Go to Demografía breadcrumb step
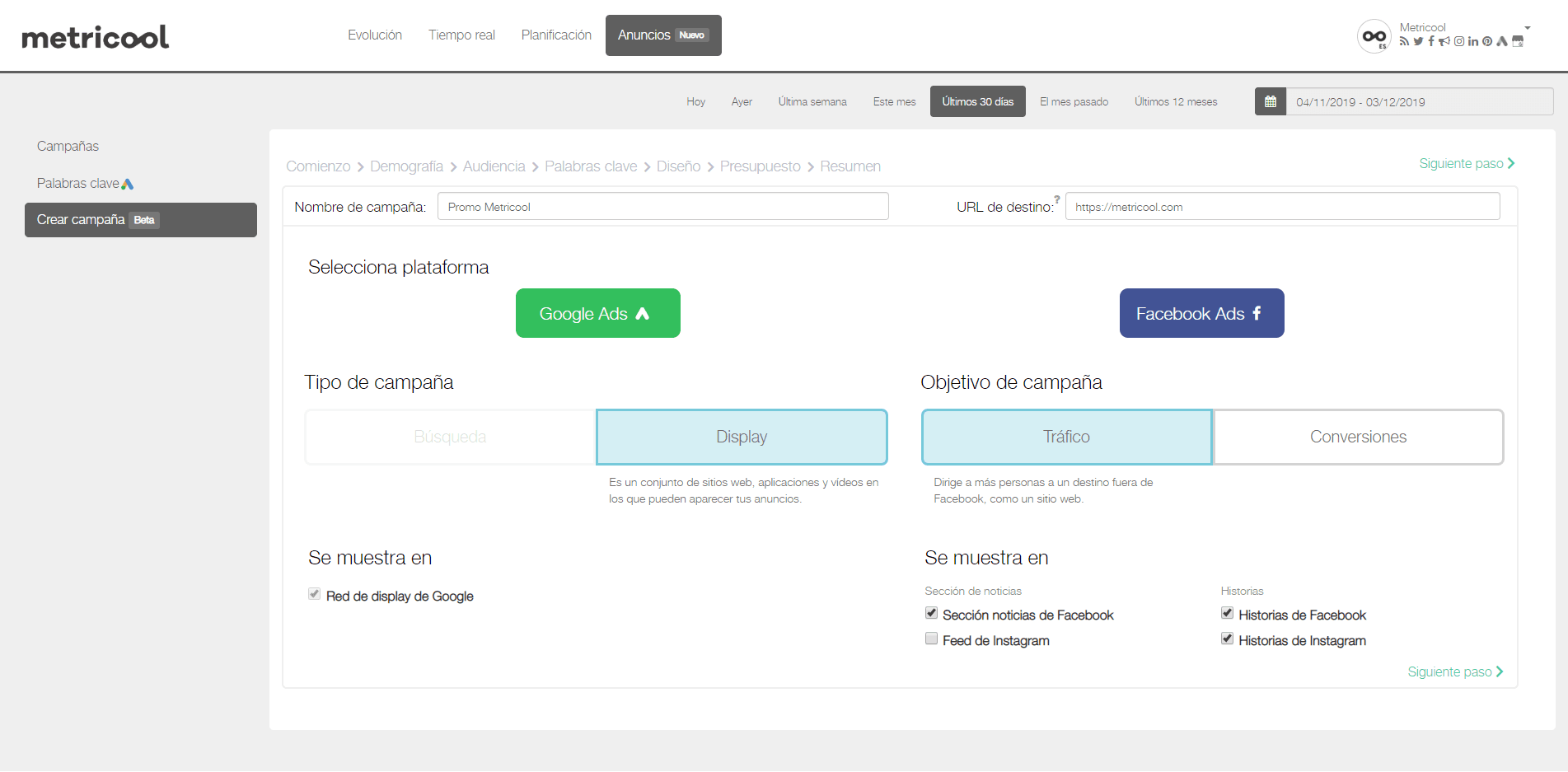The width and height of the screenshot is (1568, 772). click(x=406, y=166)
